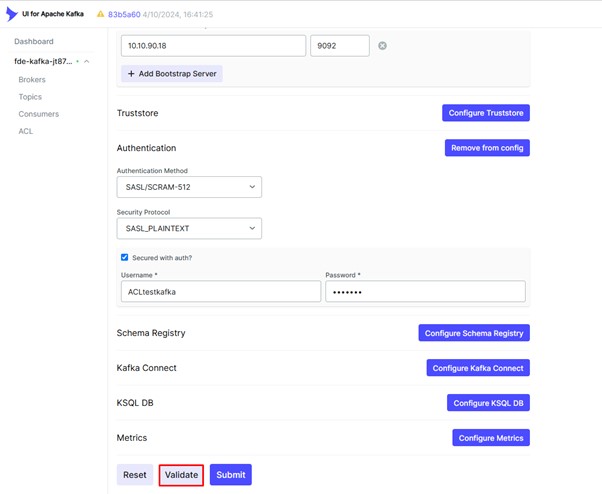Open the ACL sidebar item

pos(26,131)
